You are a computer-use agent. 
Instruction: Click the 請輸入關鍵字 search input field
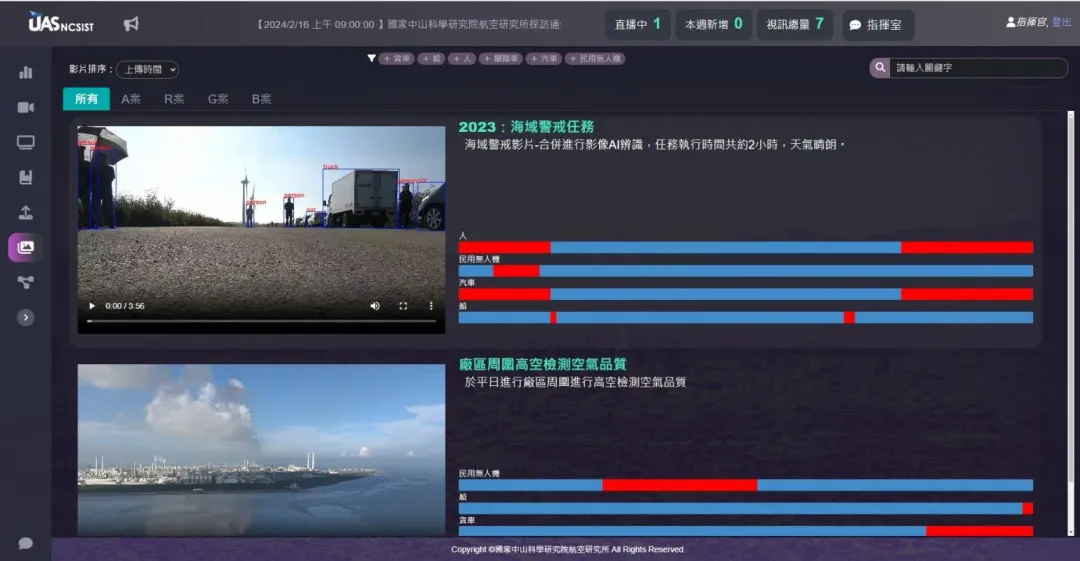[978, 68]
